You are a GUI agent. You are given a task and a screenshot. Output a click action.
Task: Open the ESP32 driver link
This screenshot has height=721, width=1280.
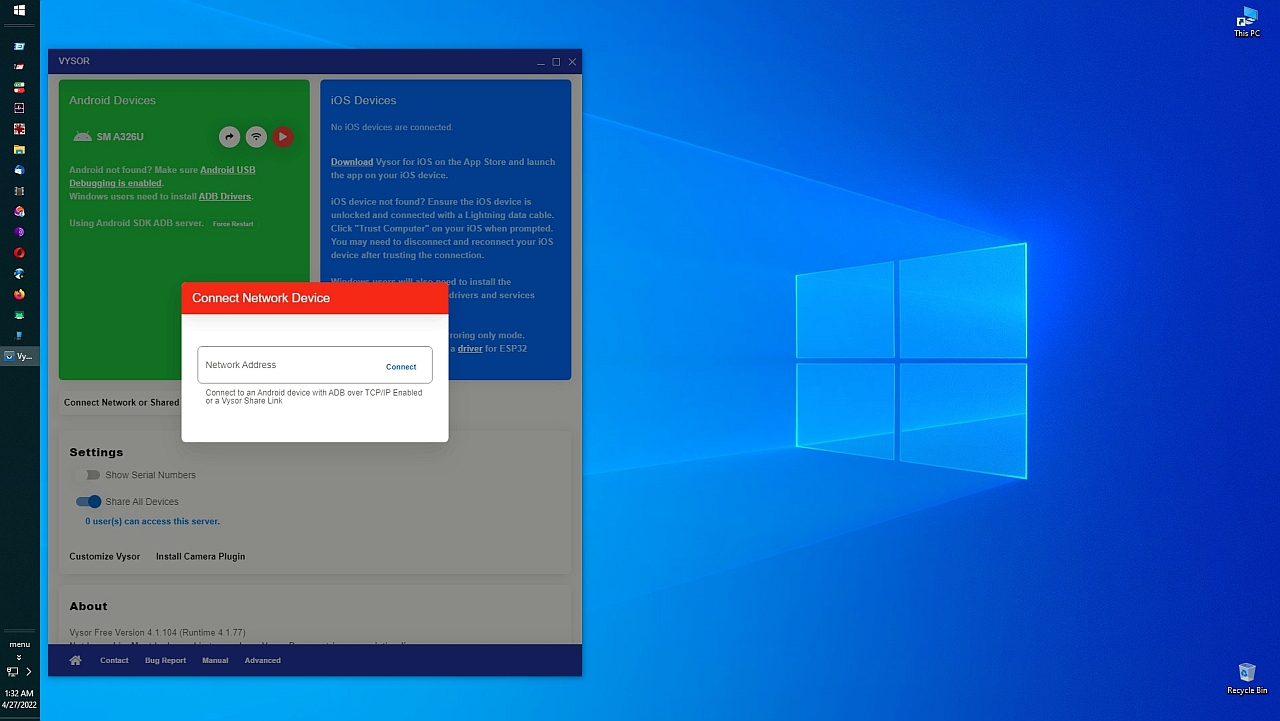[470, 349]
